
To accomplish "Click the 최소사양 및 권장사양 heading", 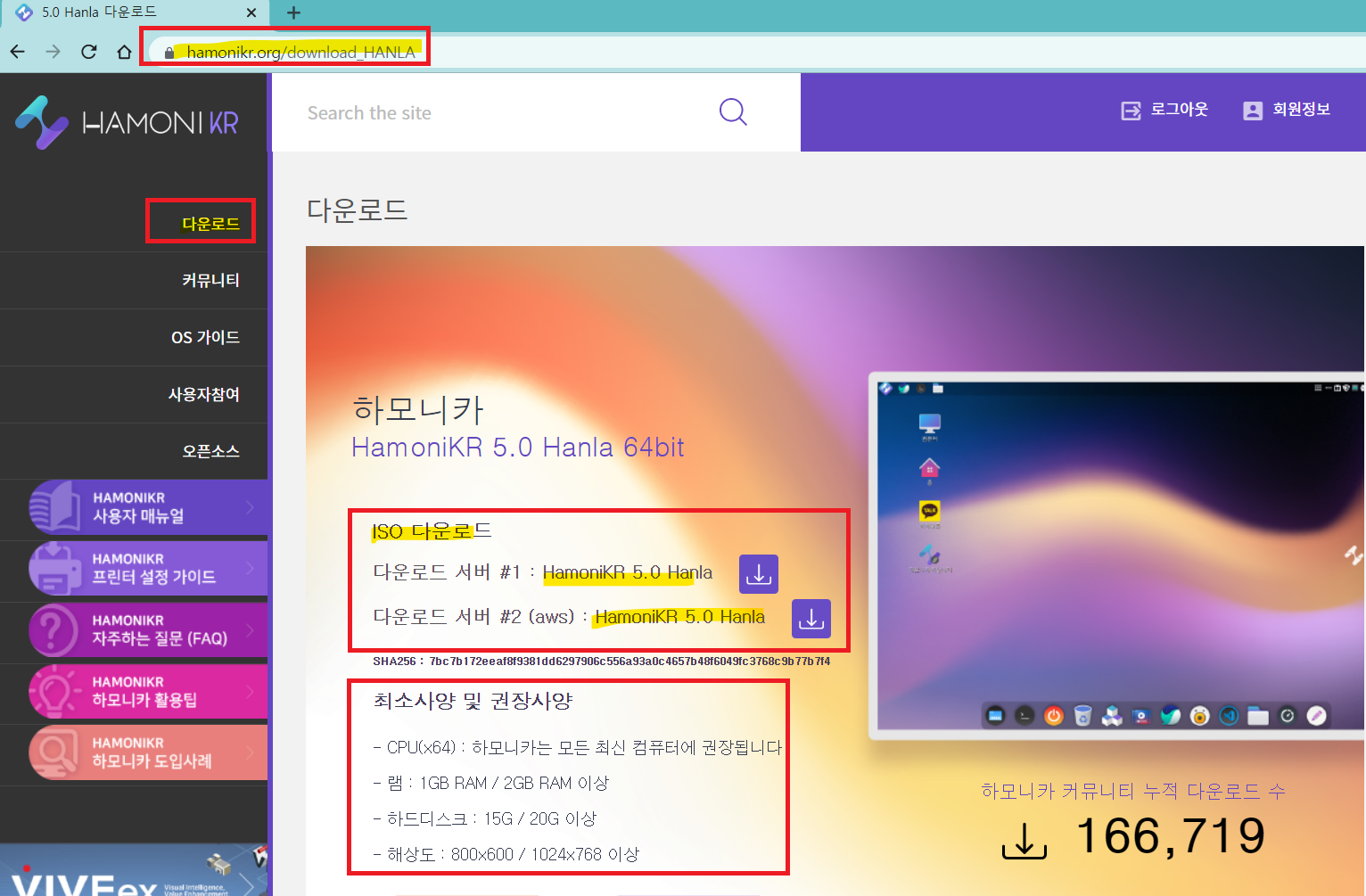I will tap(473, 701).
